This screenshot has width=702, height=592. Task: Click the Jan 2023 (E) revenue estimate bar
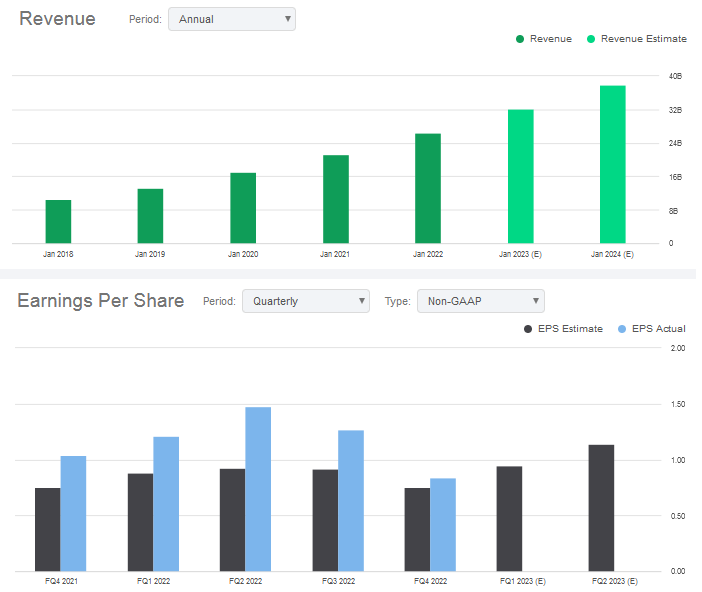tap(521, 176)
